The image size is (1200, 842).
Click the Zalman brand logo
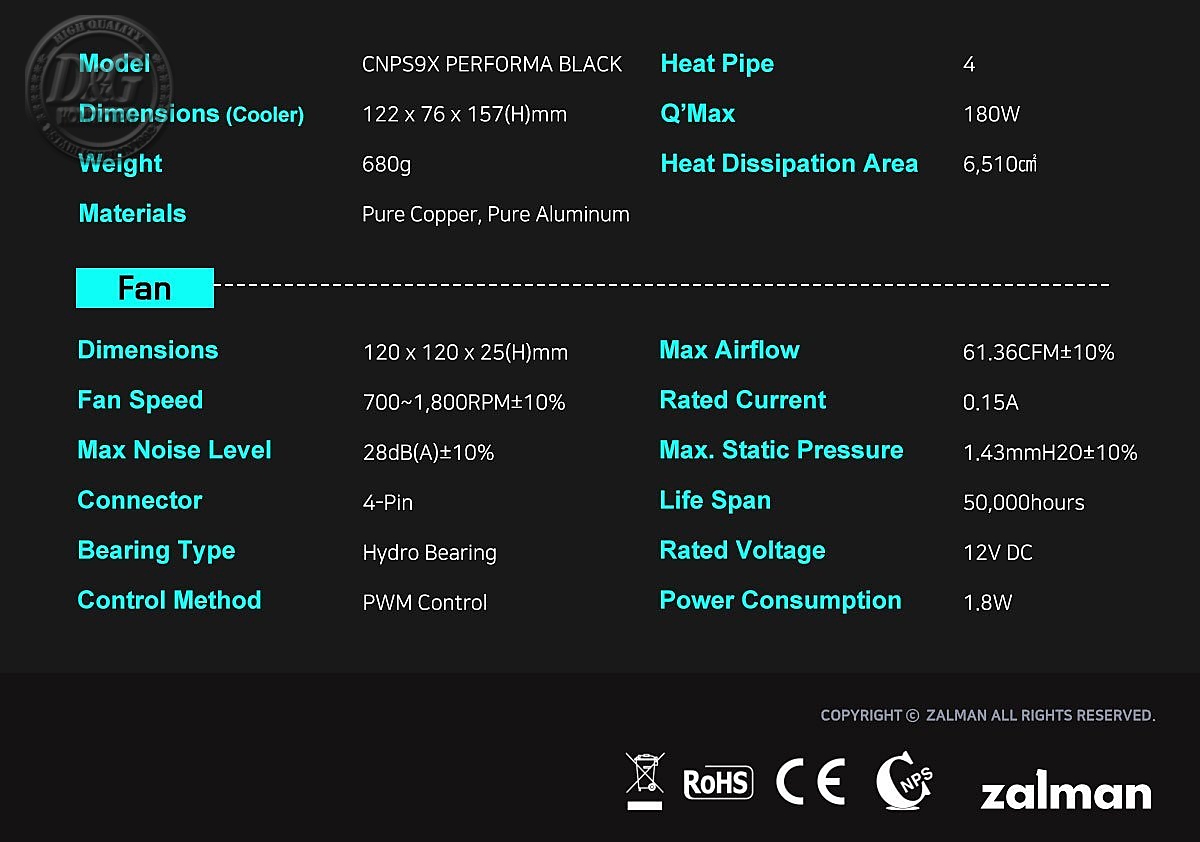pos(1065,793)
